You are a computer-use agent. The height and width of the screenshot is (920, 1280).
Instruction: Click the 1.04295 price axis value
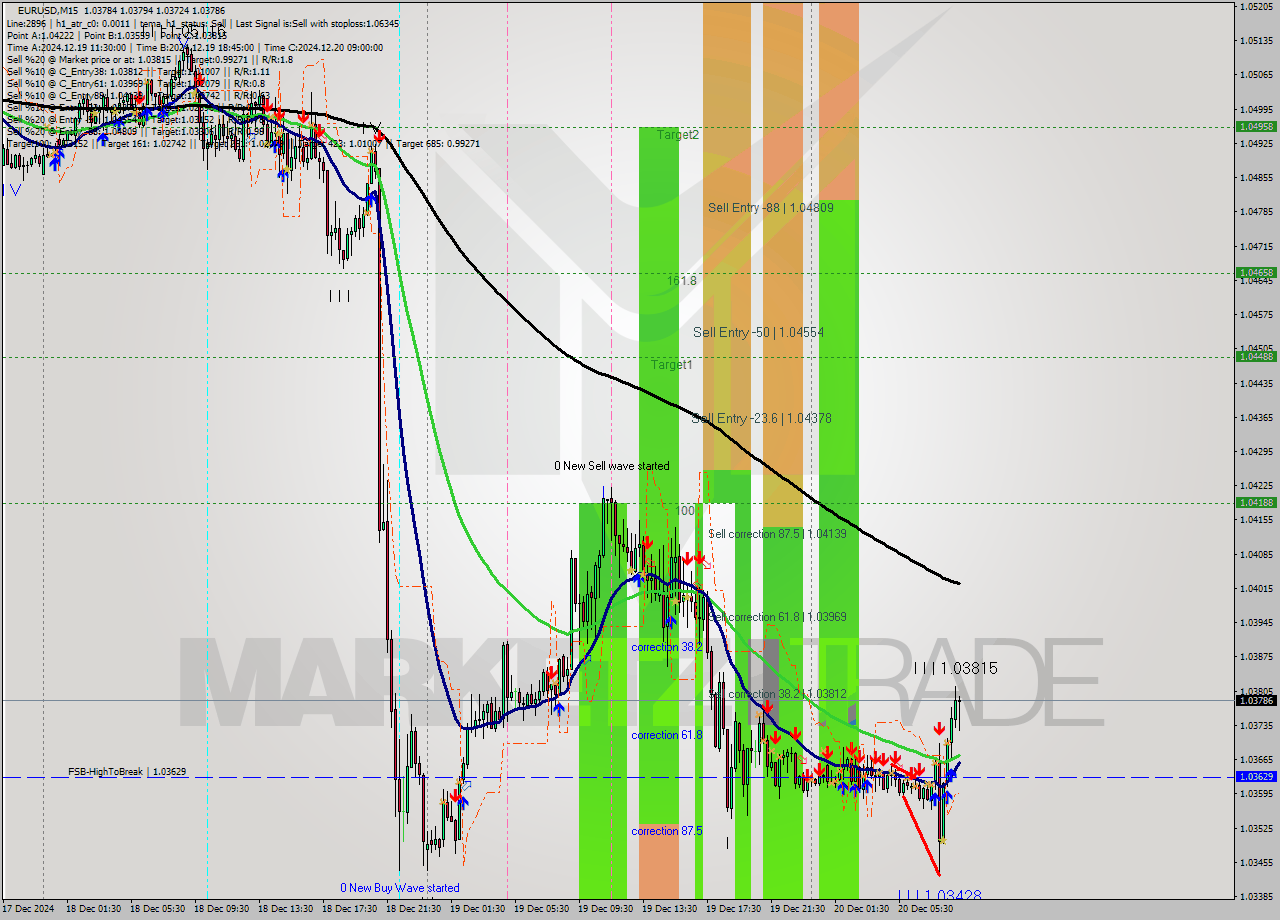pos(1256,451)
